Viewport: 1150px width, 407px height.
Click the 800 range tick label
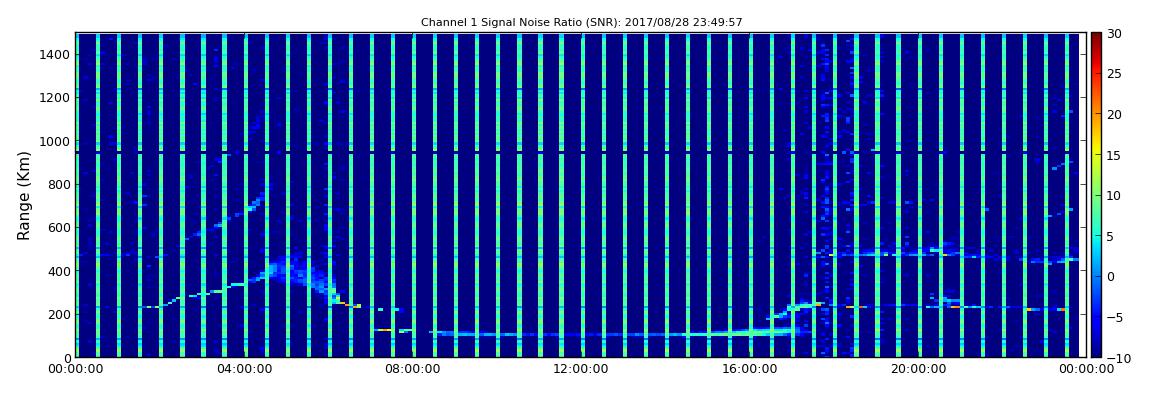pyautogui.click(x=59, y=184)
